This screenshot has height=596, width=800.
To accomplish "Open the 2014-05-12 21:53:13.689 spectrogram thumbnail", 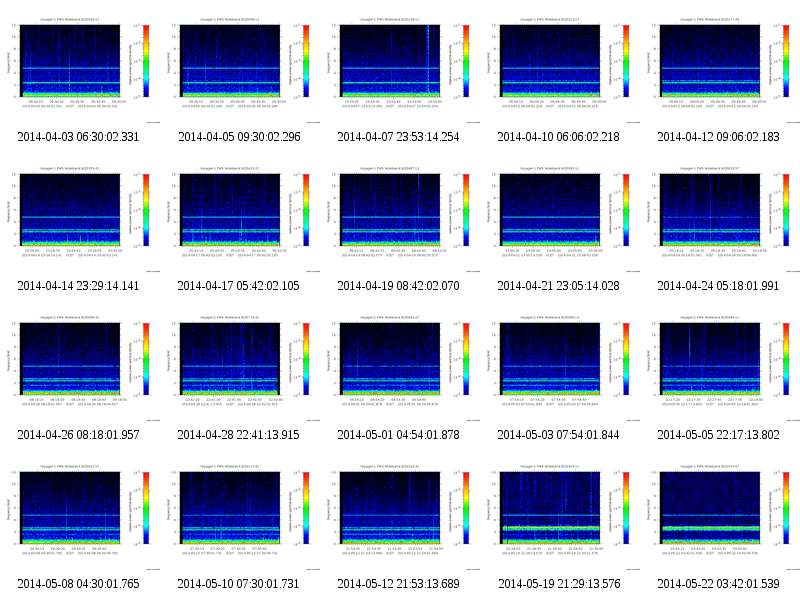I will click(x=400, y=513).
